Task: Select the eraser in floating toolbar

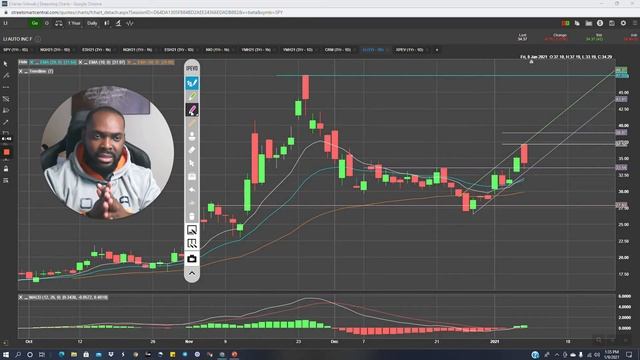Action: click(192, 150)
